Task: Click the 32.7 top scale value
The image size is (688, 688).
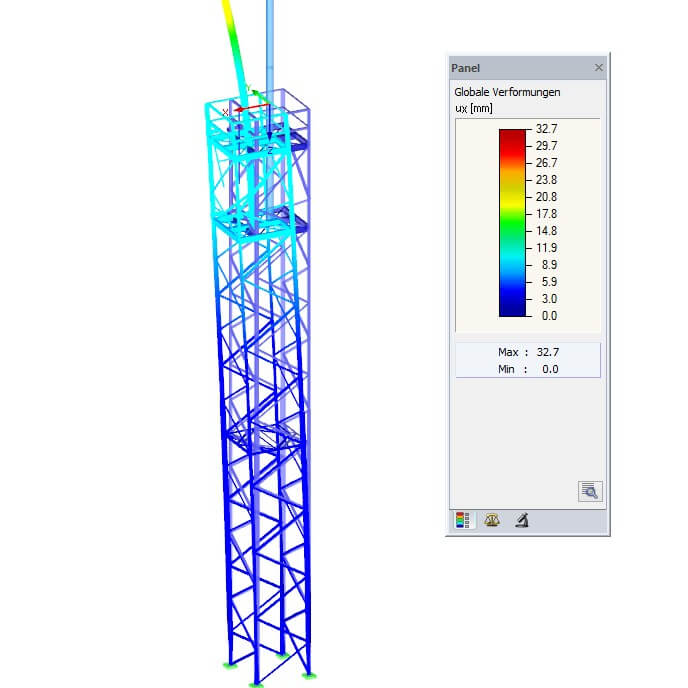Action: pyautogui.click(x=546, y=129)
